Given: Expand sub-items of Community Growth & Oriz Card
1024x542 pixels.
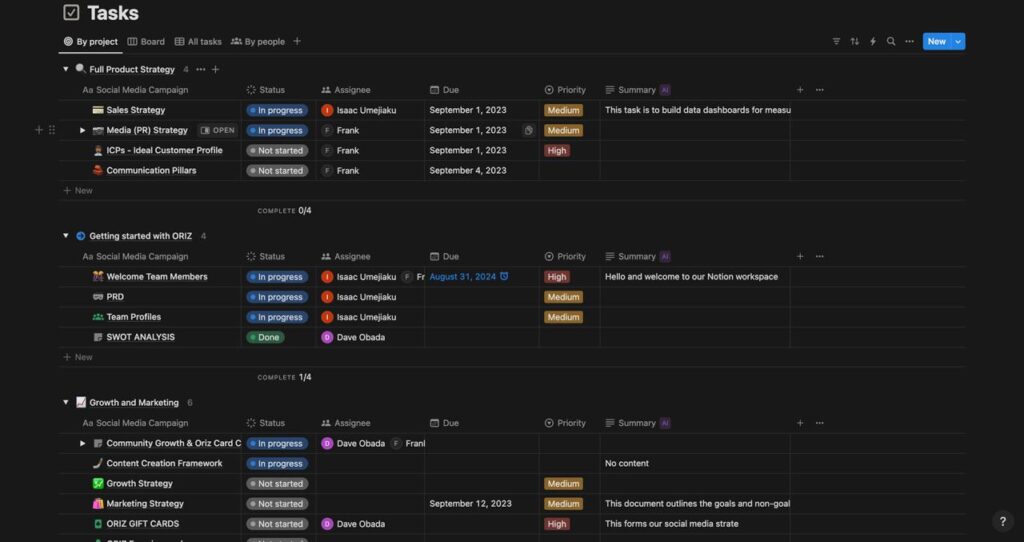Looking at the screenshot, I should pos(82,443).
